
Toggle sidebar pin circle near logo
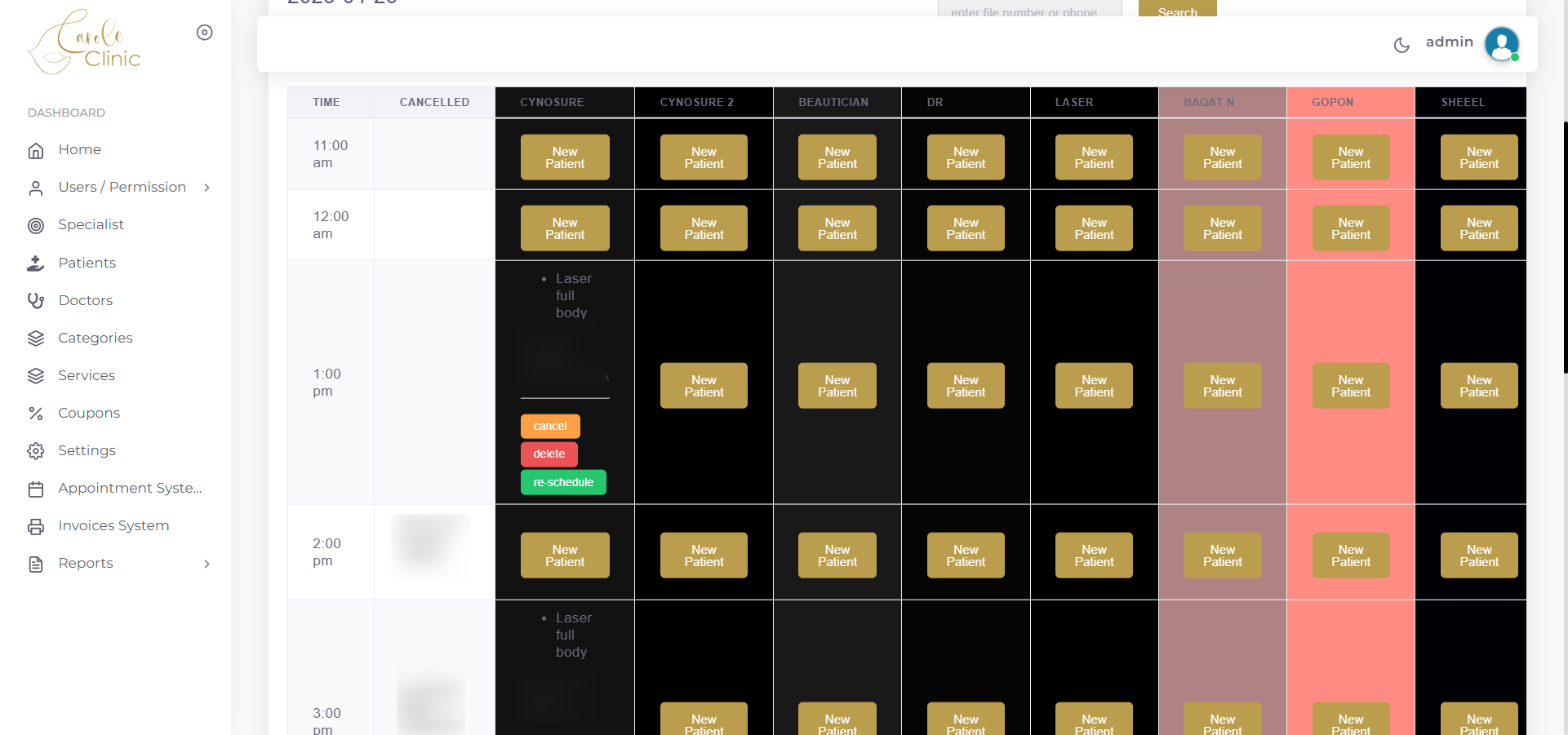(x=205, y=33)
